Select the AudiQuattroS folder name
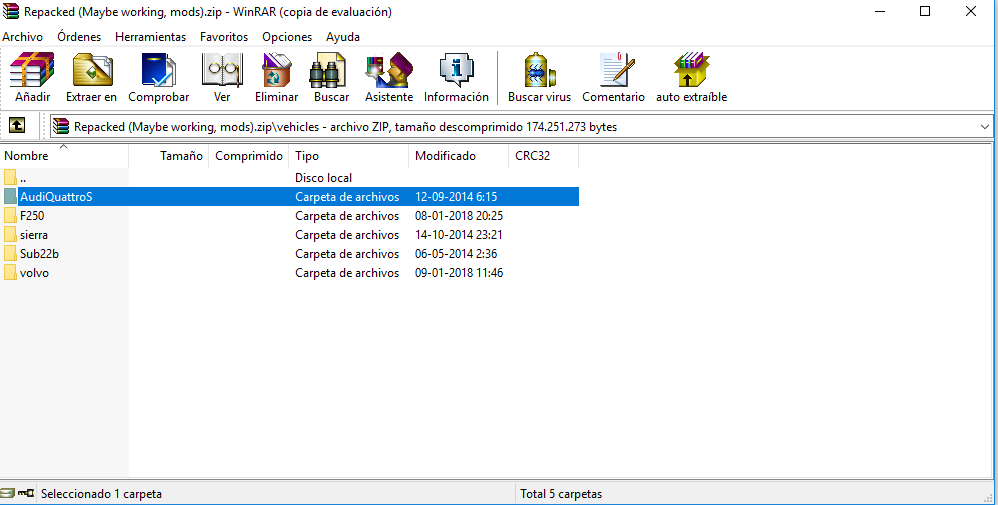The image size is (998, 505). 56,197
